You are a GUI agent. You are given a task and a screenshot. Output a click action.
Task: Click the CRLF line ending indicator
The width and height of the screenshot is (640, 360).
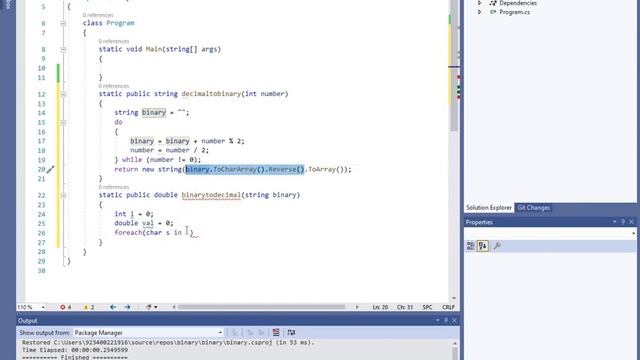[x=448, y=307]
